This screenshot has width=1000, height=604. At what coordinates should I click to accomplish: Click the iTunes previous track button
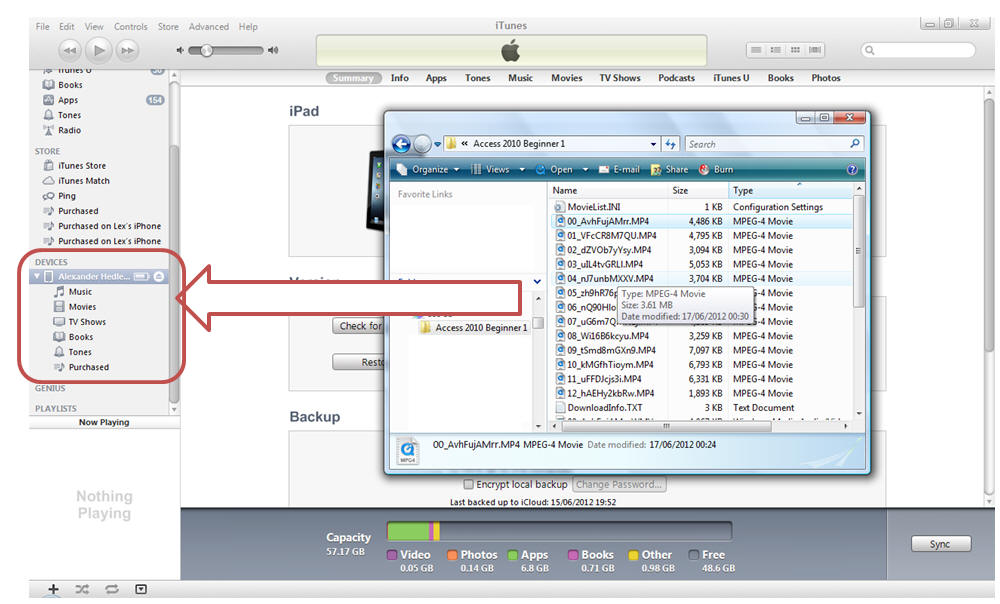coord(70,50)
